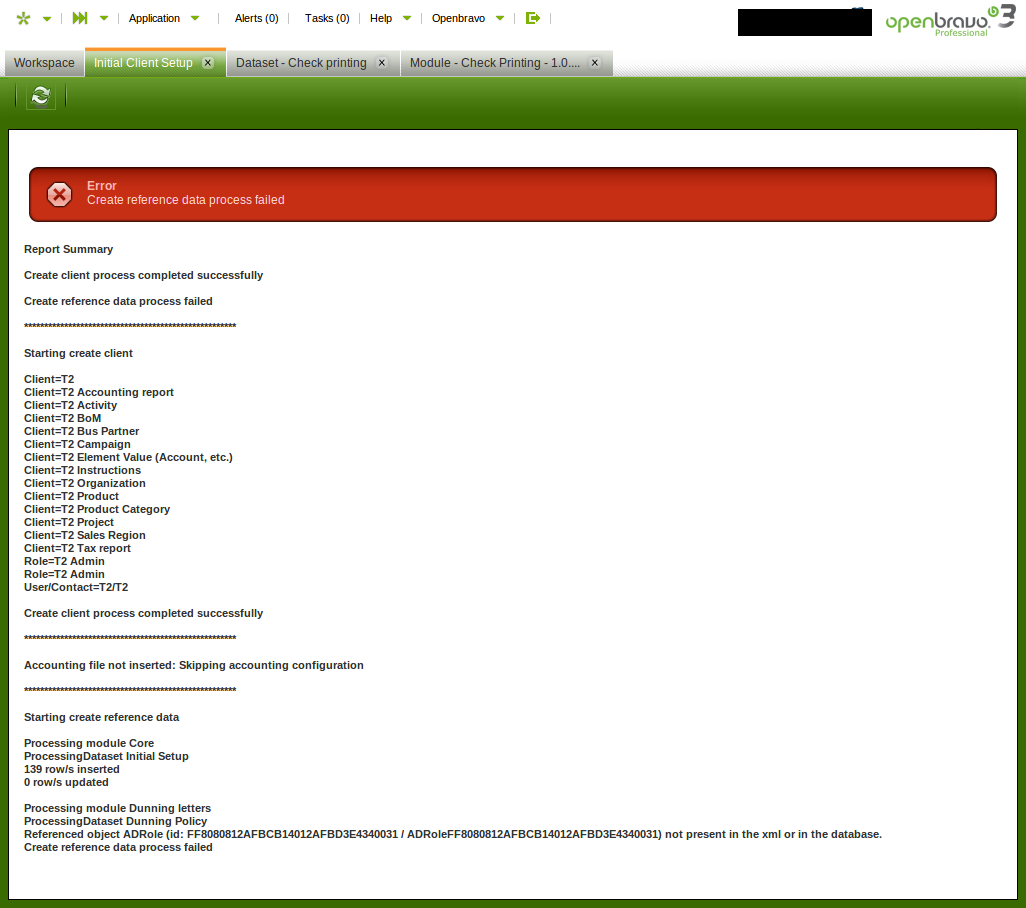1026x908 pixels.
Task: Close the Module - Check Printing tab
Action: click(x=594, y=62)
